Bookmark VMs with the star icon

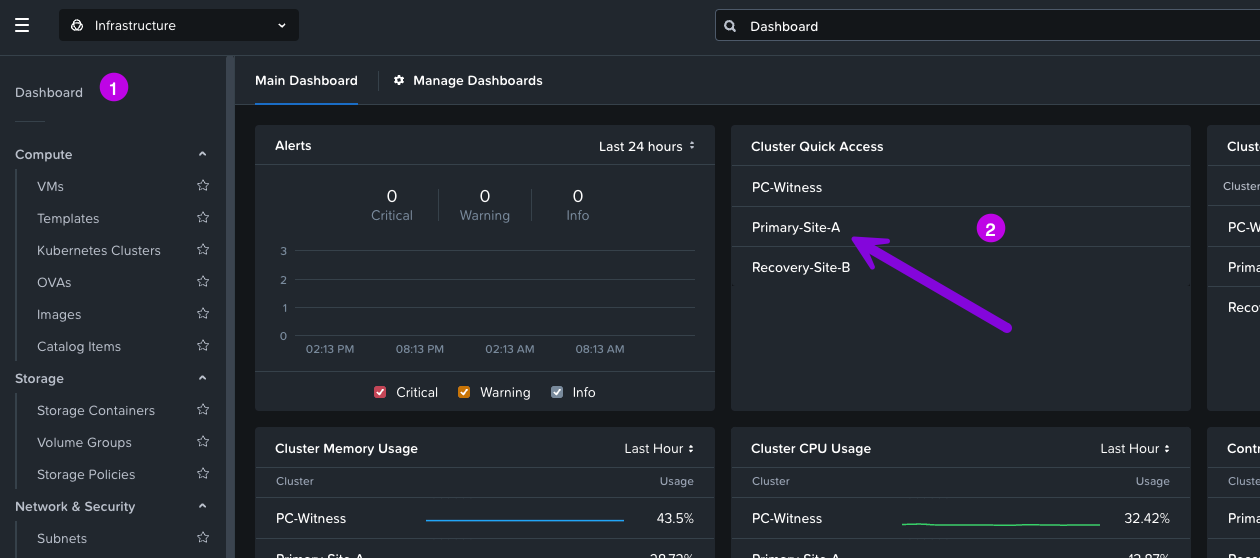tap(203, 185)
